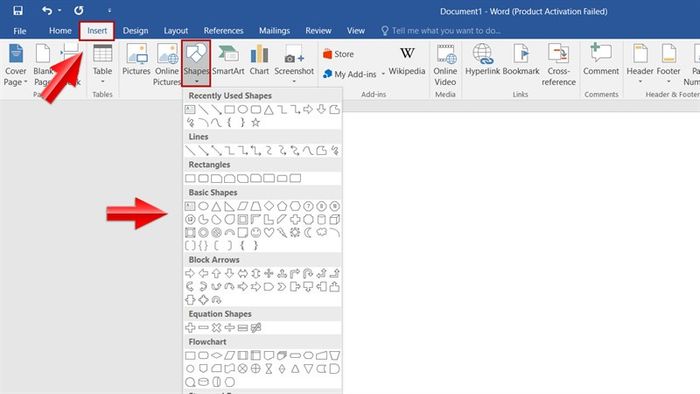Select the right block arrow shape

(190, 273)
